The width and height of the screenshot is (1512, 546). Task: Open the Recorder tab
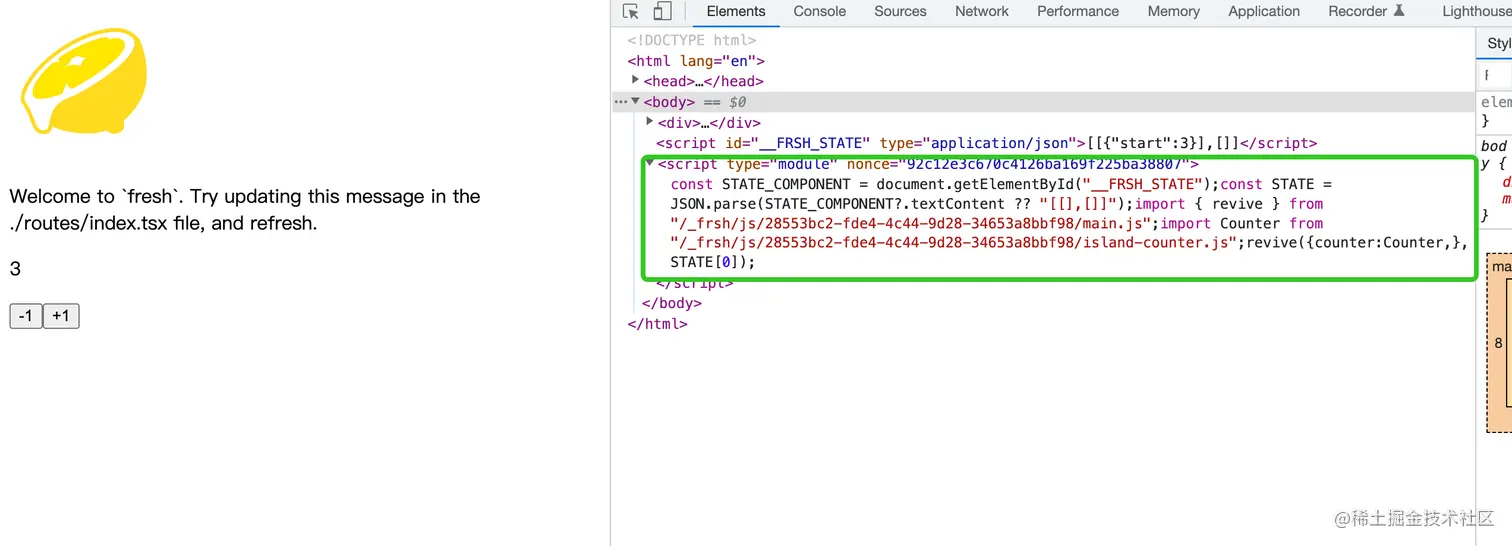1366,11
